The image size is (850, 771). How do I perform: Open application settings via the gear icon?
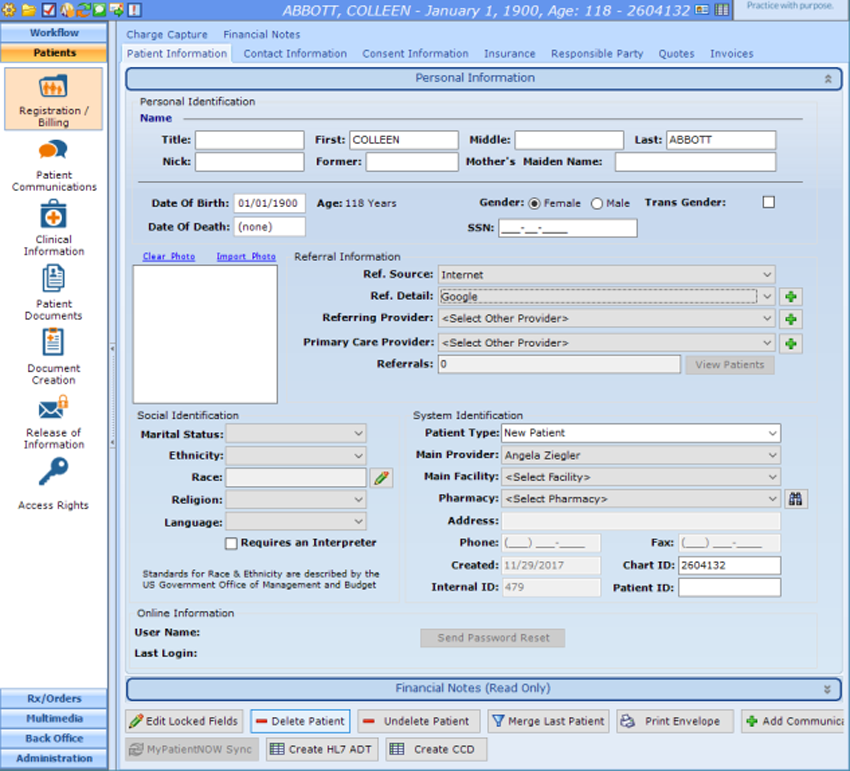(x=7, y=9)
